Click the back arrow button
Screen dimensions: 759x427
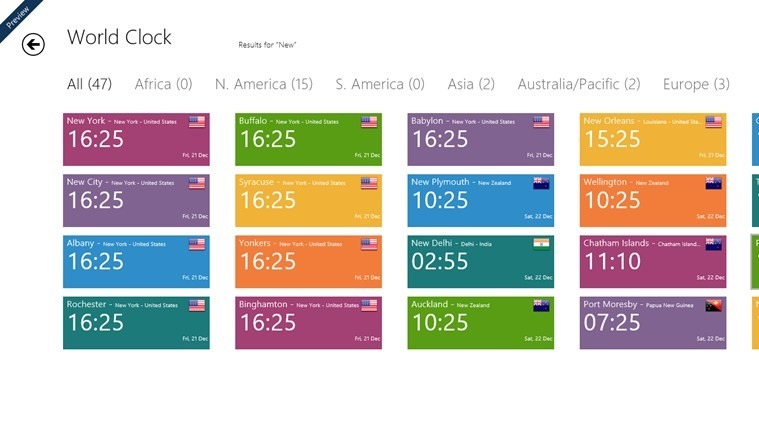pyautogui.click(x=34, y=44)
